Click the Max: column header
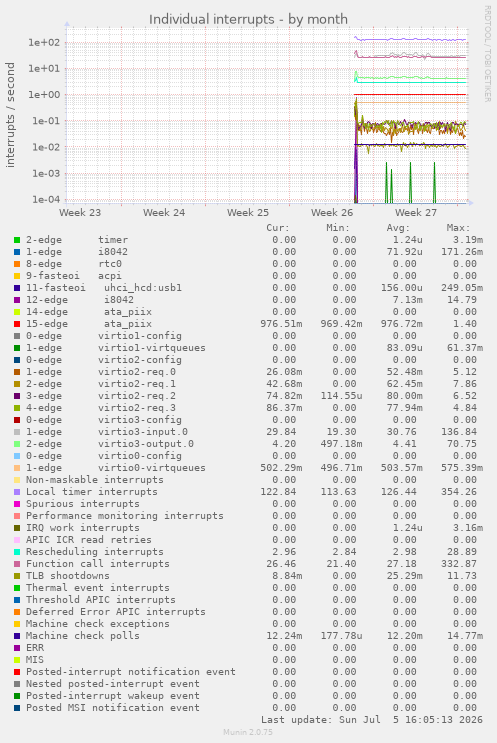 pos(458,228)
